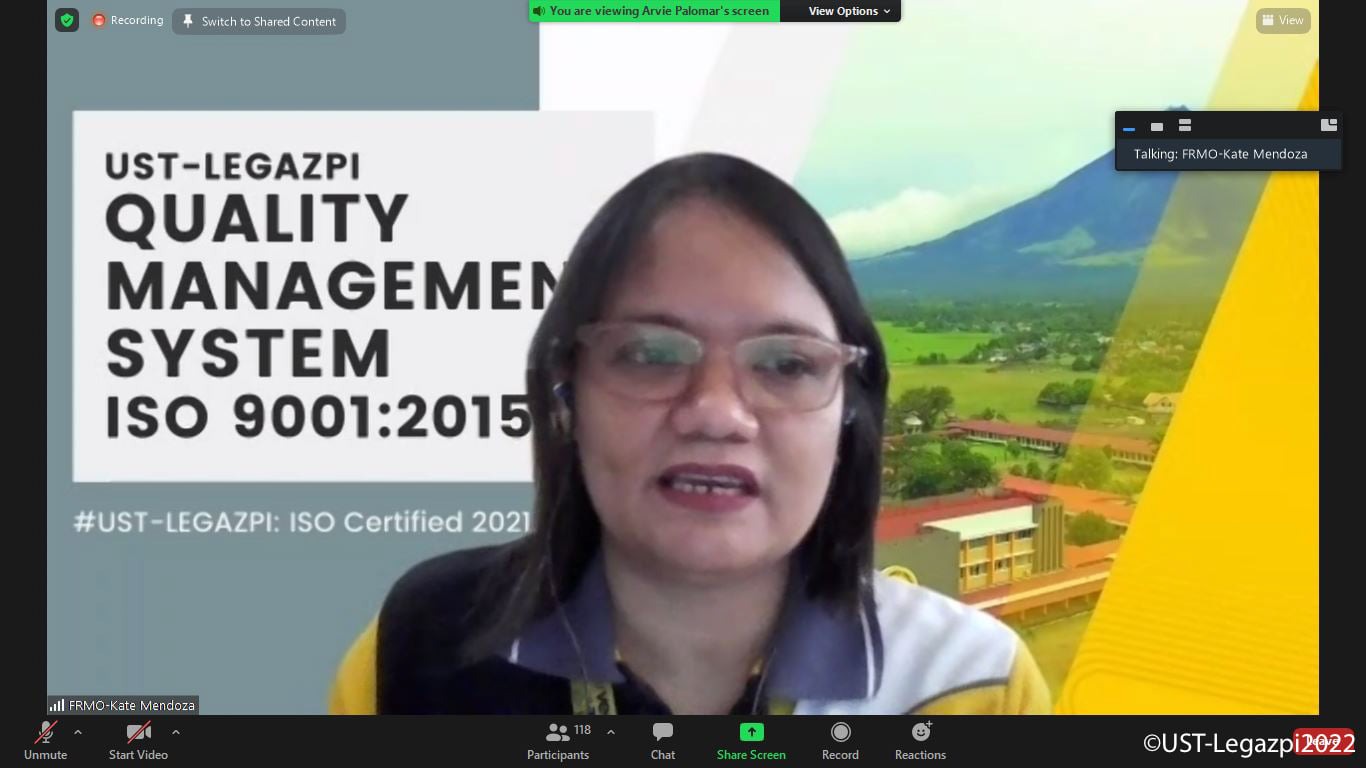The height and width of the screenshot is (768, 1366).
Task: Hide video thumbnail with the blue minimize bar
Action: point(1129,128)
